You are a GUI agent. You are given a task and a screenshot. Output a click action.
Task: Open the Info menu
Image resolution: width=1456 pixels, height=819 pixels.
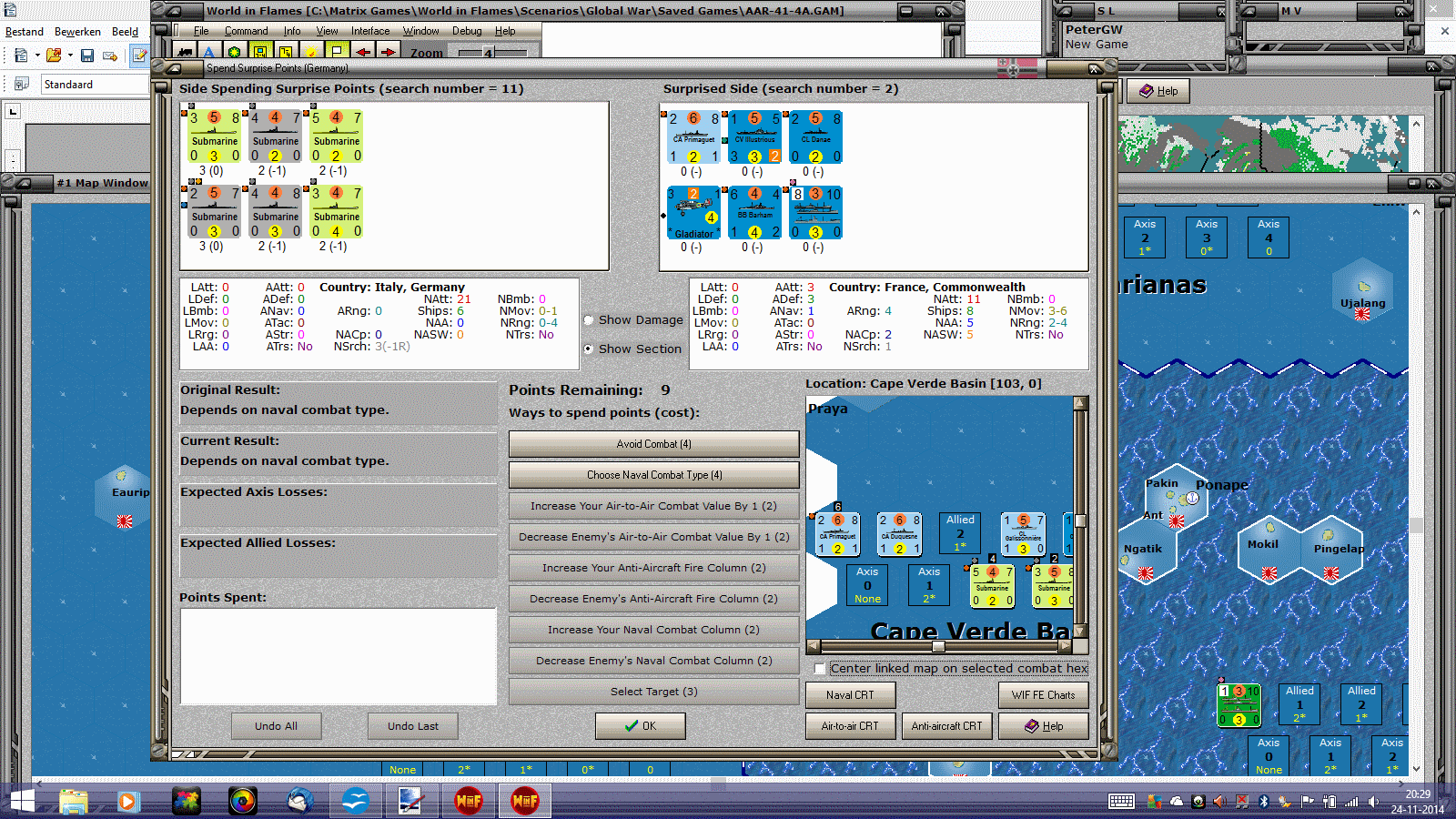click(292, 31)
